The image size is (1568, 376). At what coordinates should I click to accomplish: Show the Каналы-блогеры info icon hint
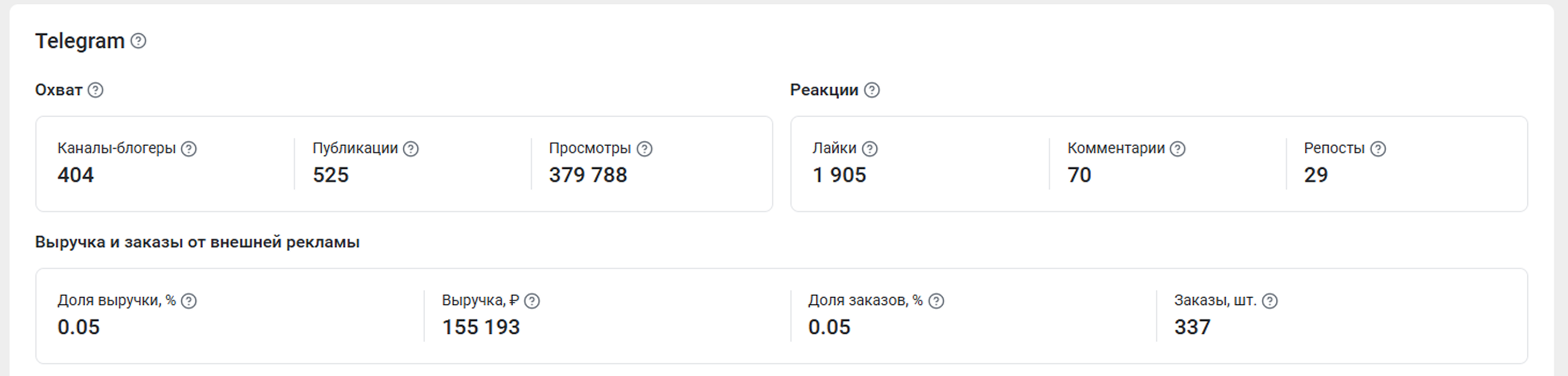[189, 148]
